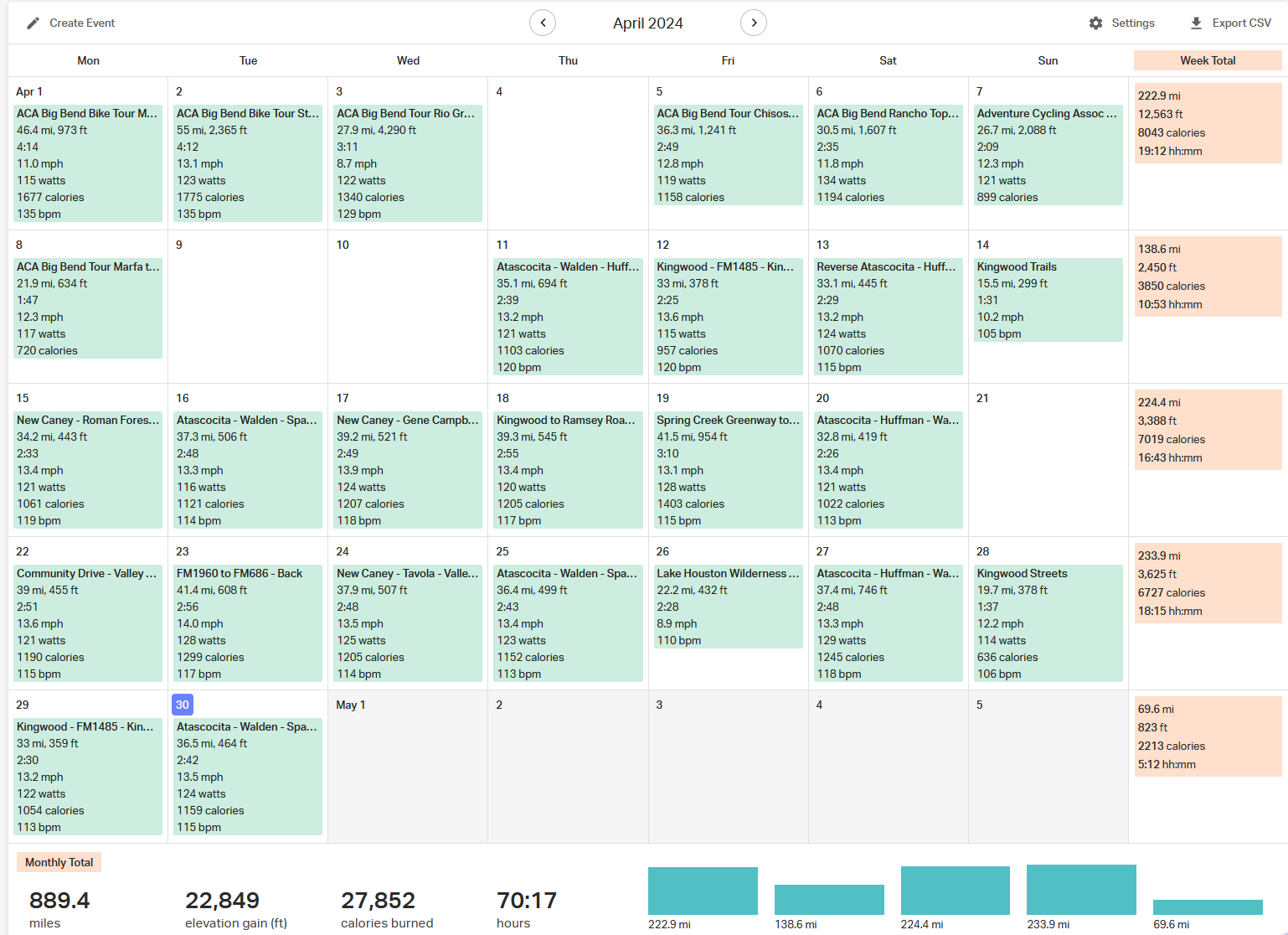
Task: Open FM1960 to FM686 - Back ride
Action: 248,623
